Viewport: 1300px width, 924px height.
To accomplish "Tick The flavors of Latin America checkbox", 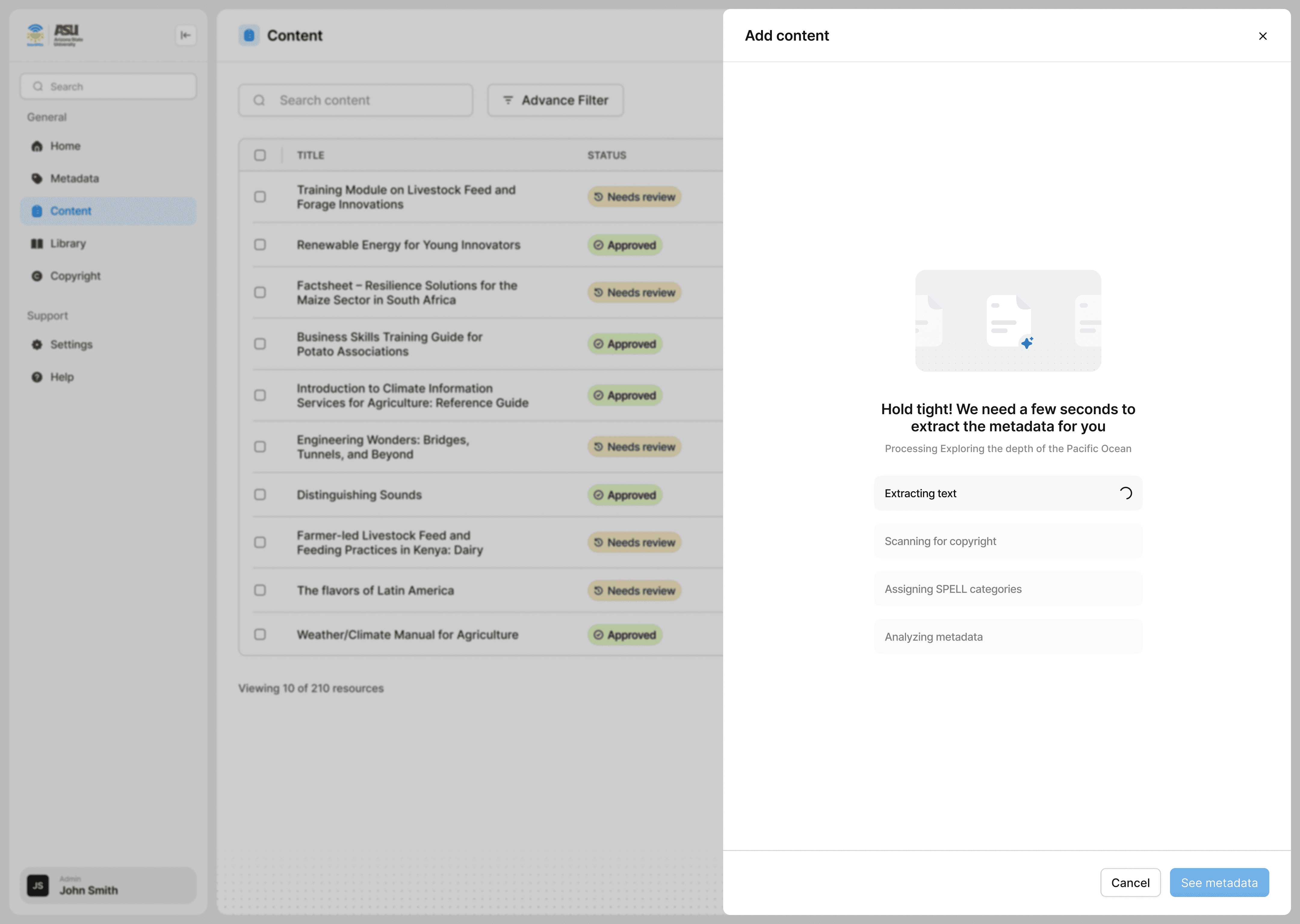I will click(x=260, y=590).
